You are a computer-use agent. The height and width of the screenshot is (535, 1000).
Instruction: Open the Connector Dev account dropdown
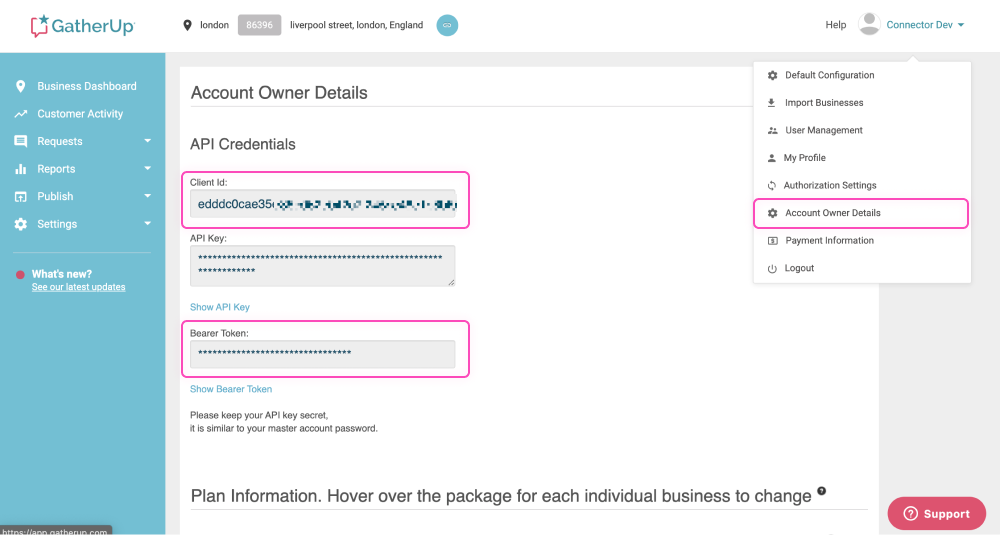[925, 25]
